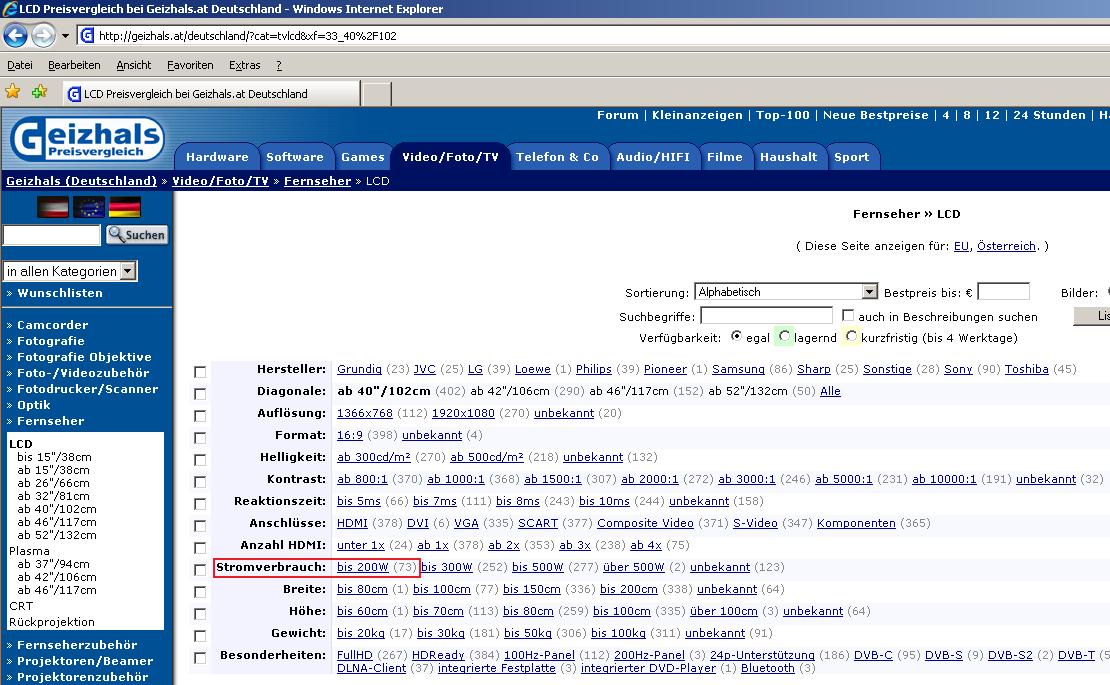Filter Kontrast by 'ab 10000:1'
This screenshot has width=1110, height=685.
[944, 479]
